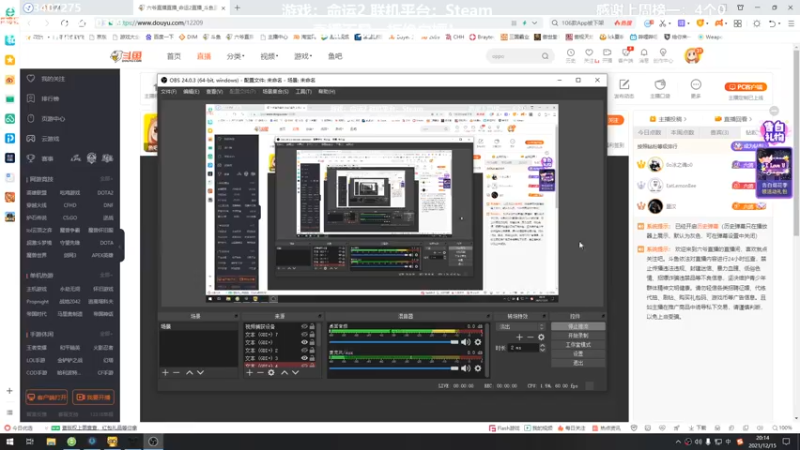Image resolution: width=800 pixels, height=450 pixels.
Task: Open the Douyu 历史 history icon
Action: [x=570, y=55]
